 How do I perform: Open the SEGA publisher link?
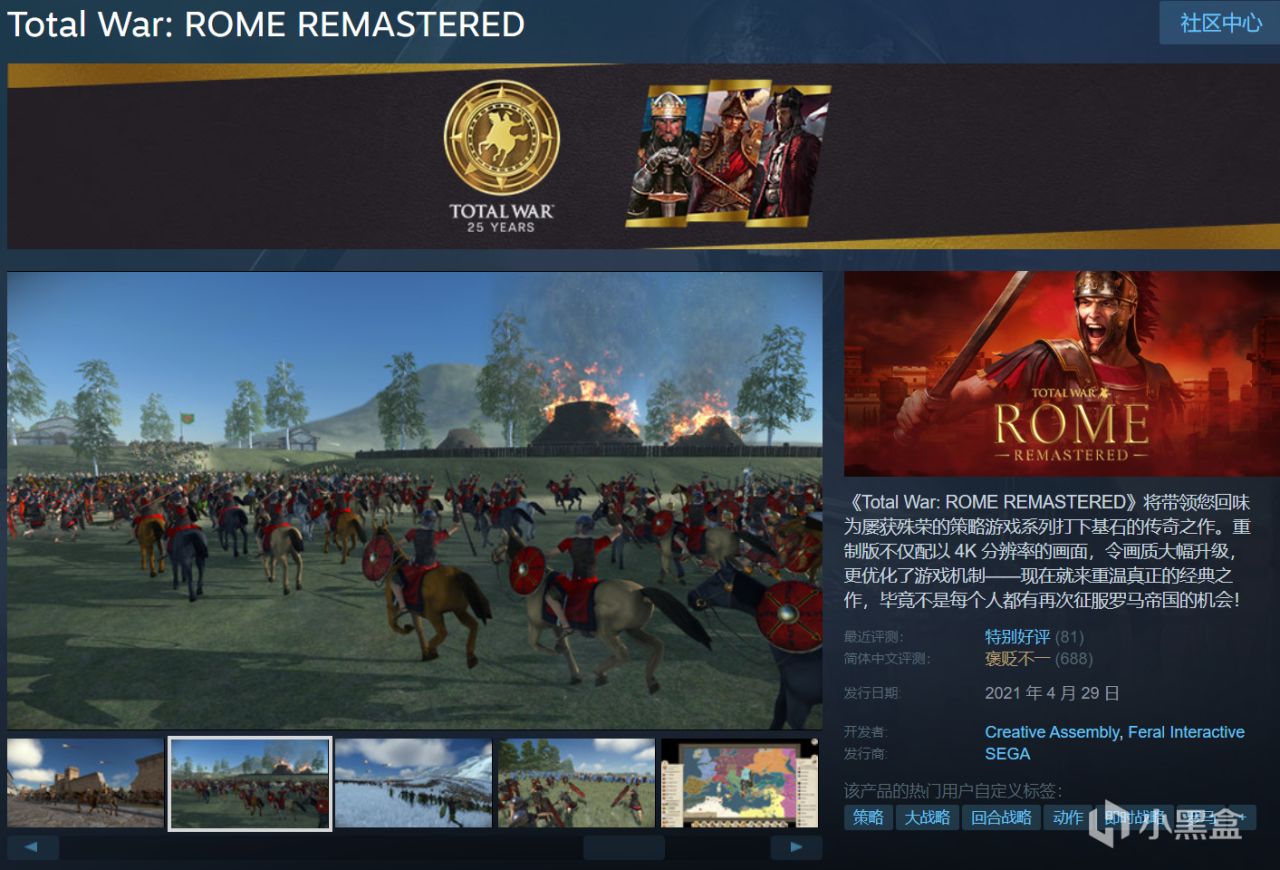pyautogui.click(x=1007, y=754)
